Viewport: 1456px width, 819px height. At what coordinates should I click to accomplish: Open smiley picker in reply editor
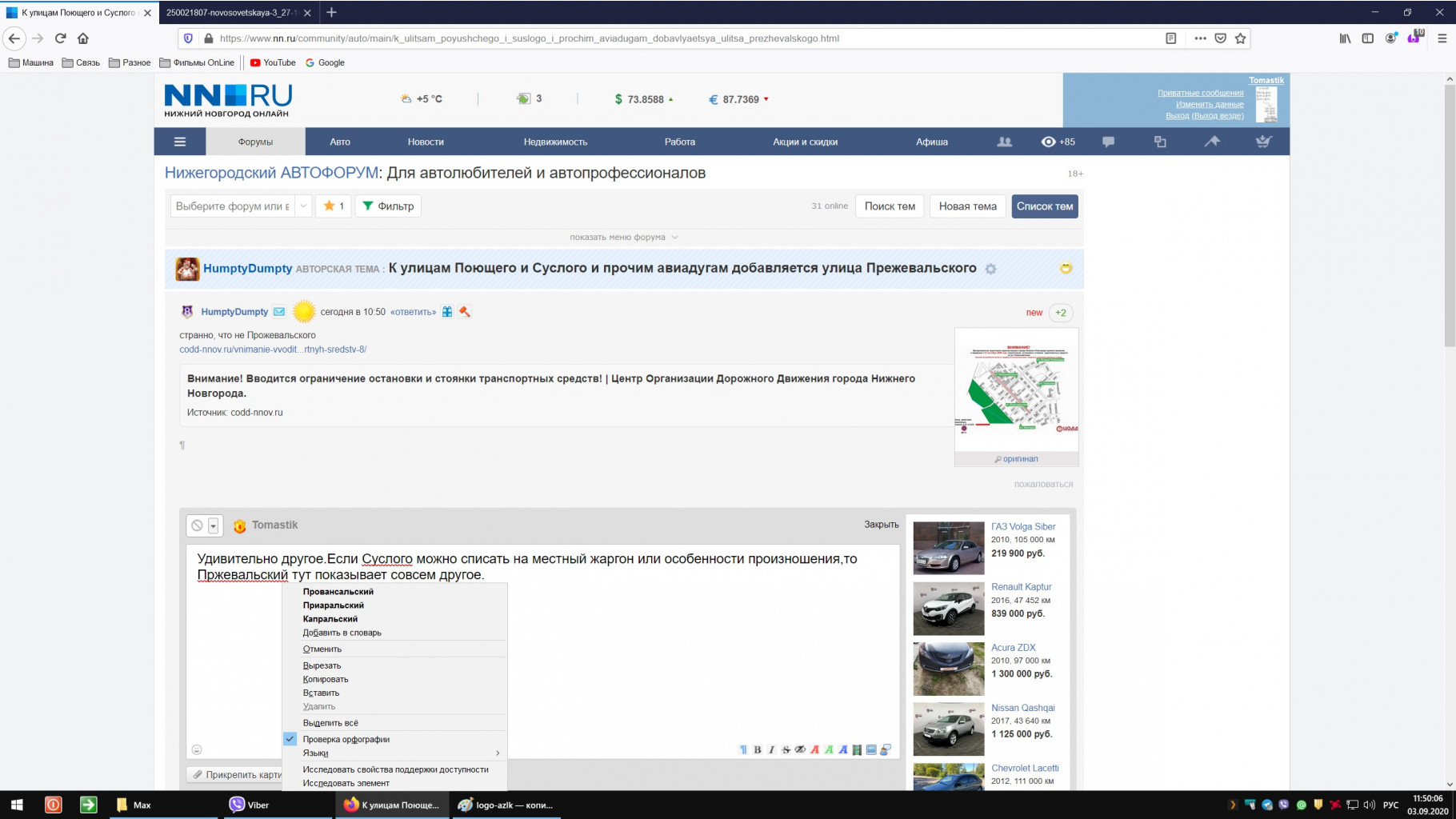tap(197, 749)
